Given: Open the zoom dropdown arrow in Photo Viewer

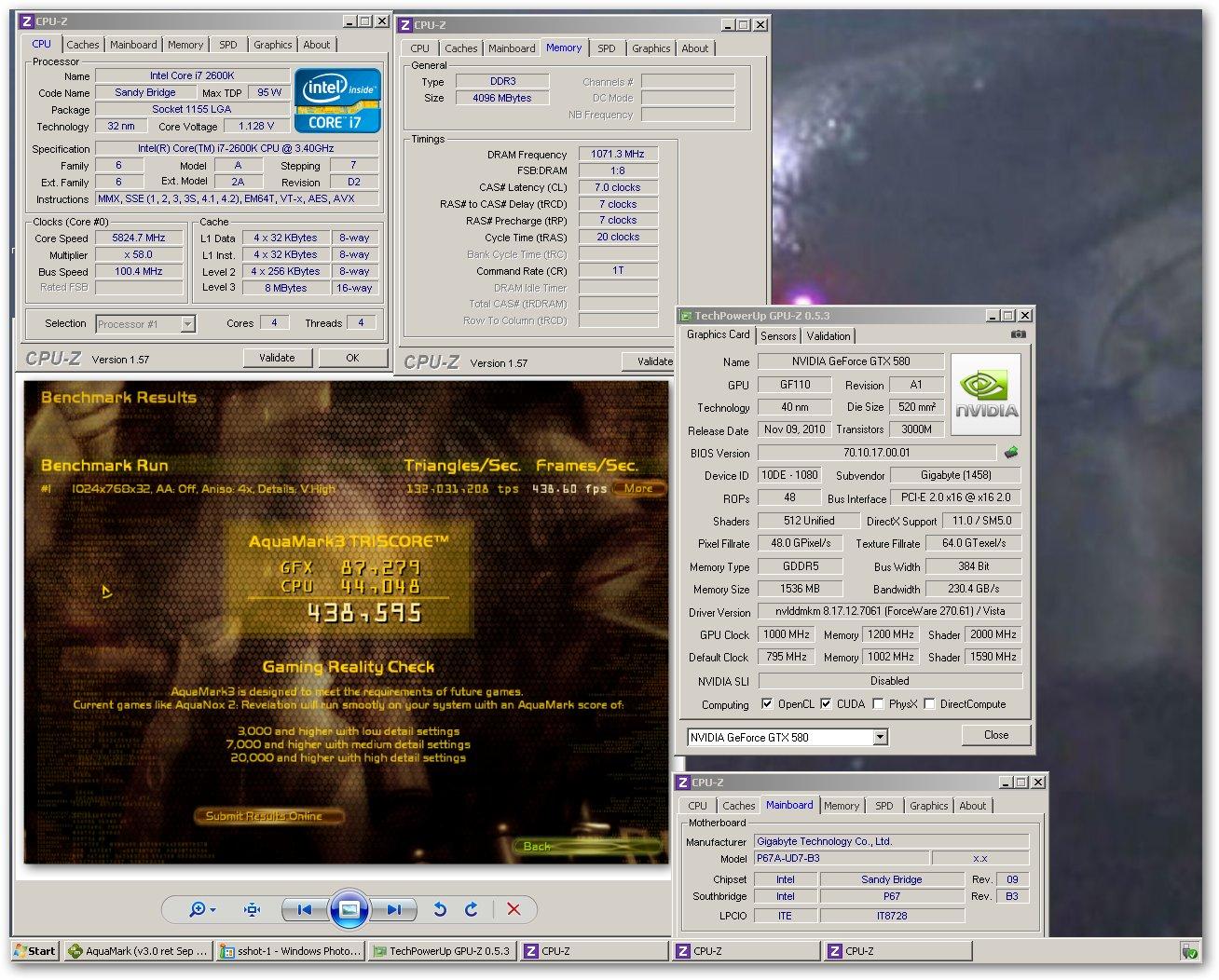Looking at the screenshot, I should [x=213, y=910].
